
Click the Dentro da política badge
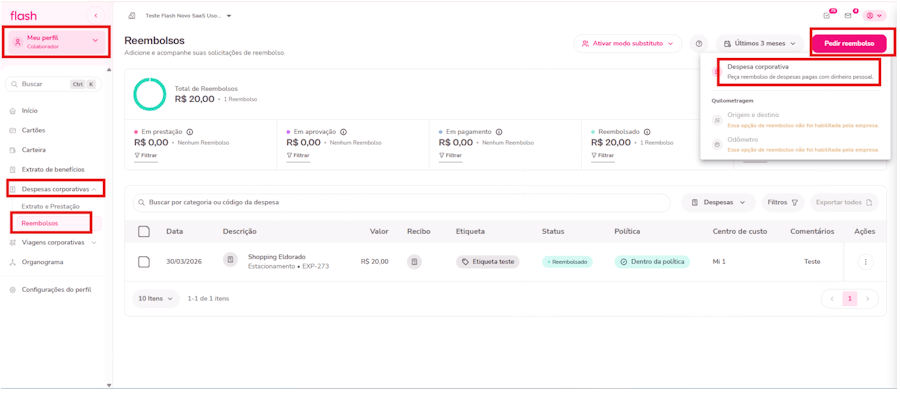652,262
